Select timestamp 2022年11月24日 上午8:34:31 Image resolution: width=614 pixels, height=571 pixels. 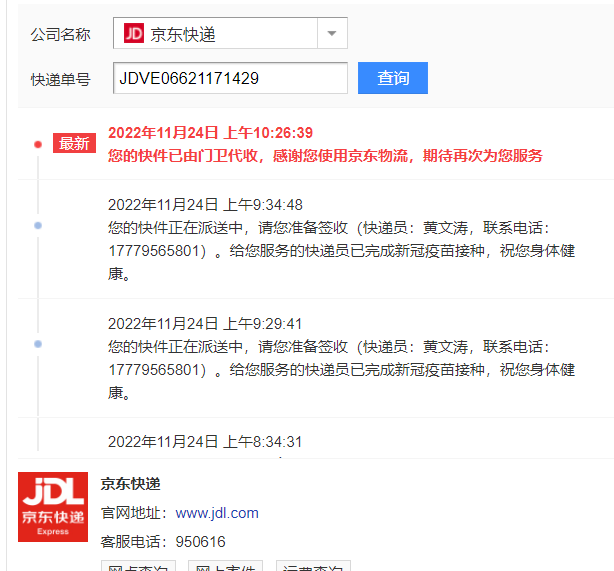click(x=205, y=442)
